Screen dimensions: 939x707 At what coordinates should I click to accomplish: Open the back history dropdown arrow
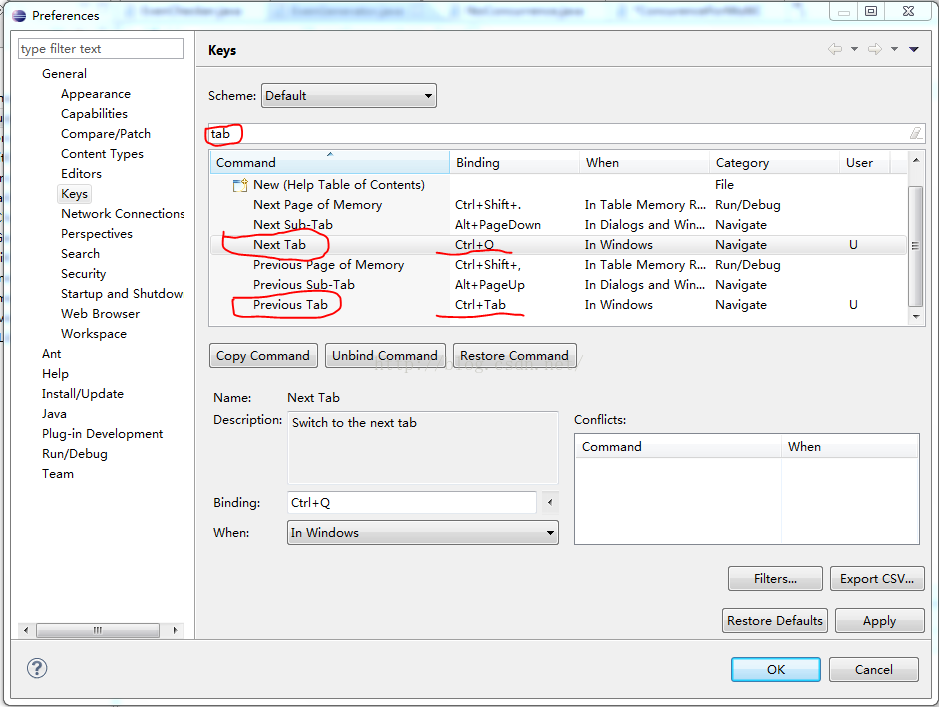click(855, 49)
